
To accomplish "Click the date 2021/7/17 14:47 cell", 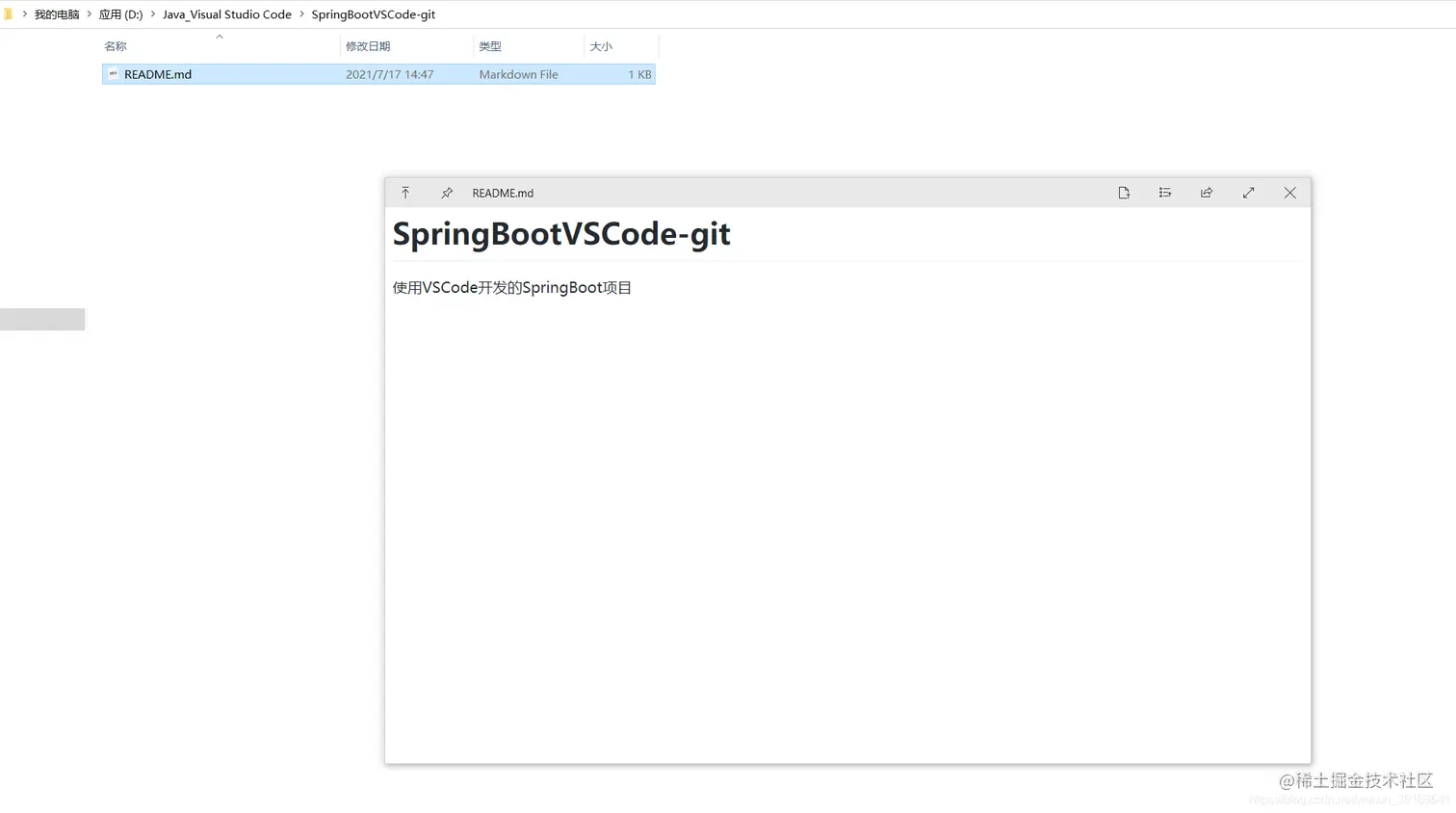I will [390, 74].
